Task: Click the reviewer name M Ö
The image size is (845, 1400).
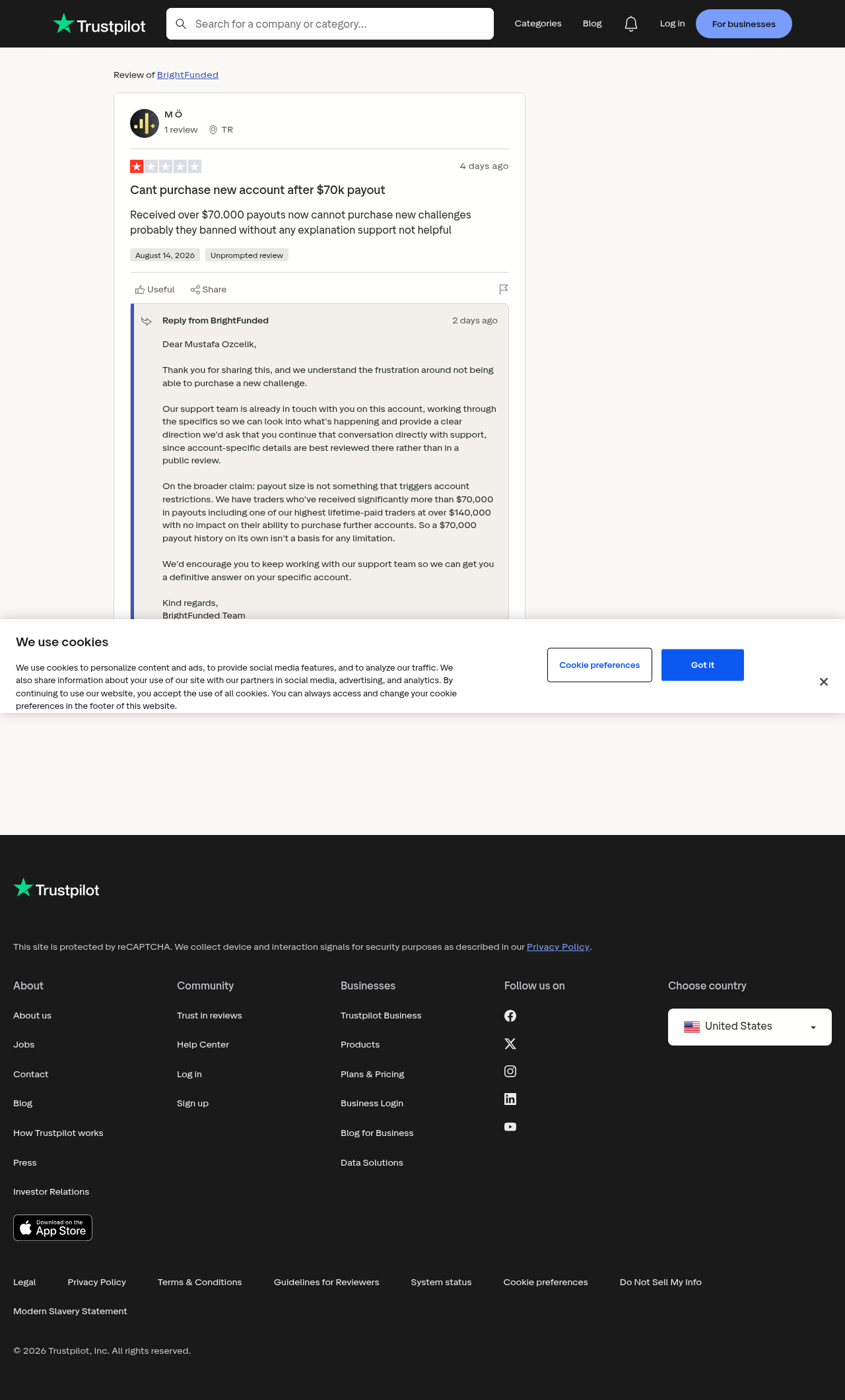Action: pos(174,114)
